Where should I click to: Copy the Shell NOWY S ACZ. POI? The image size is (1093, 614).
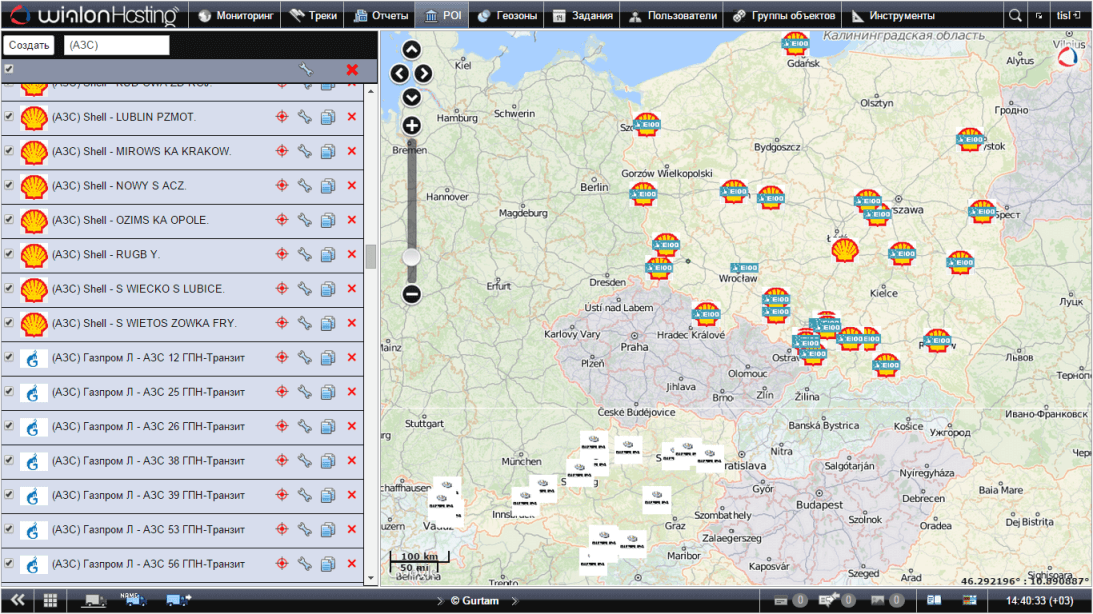[x=328, y=186]
